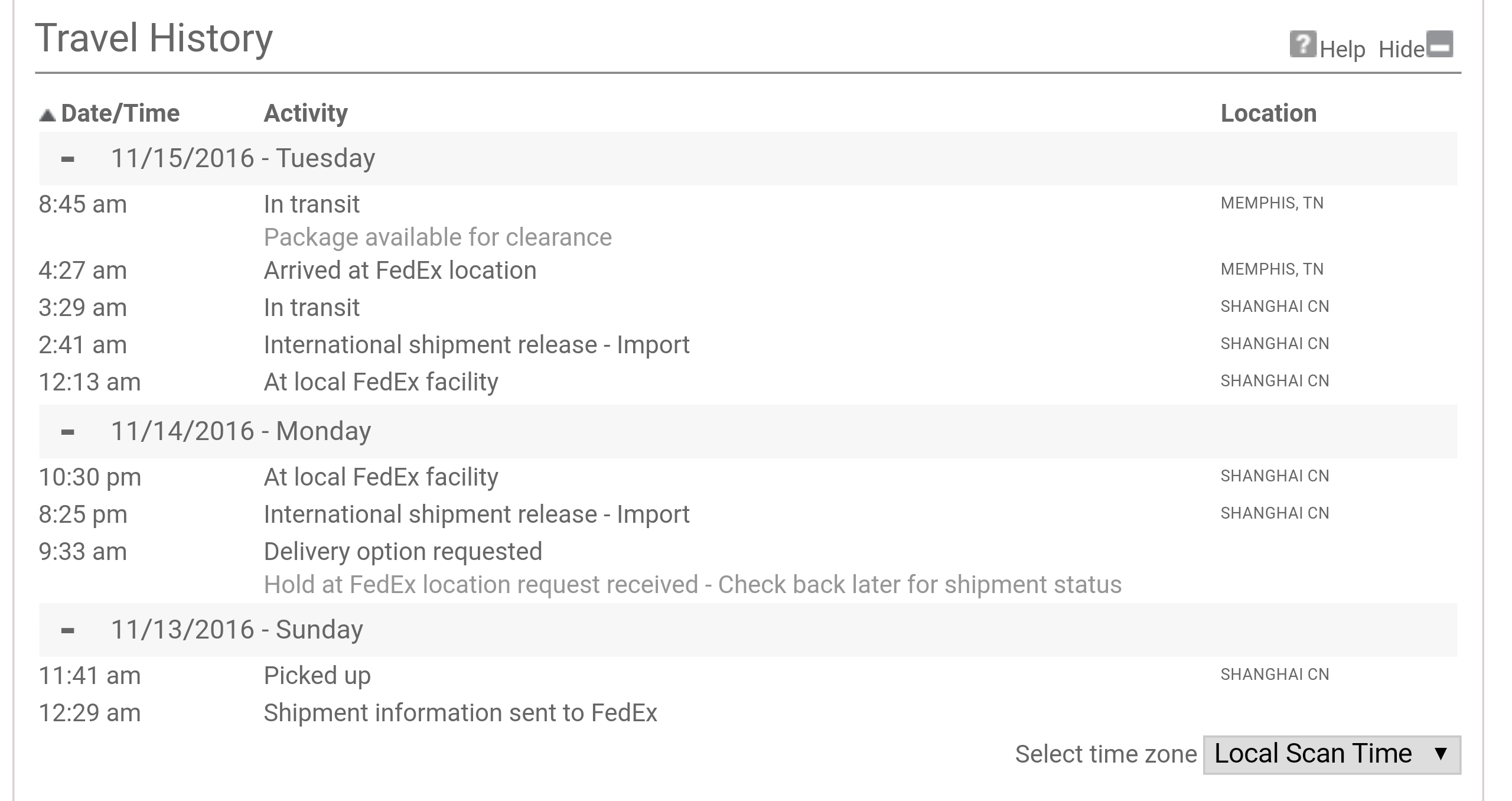
Task: Click the Hide minus icon
Action: pyautogui.click(x=1440, y=44)
